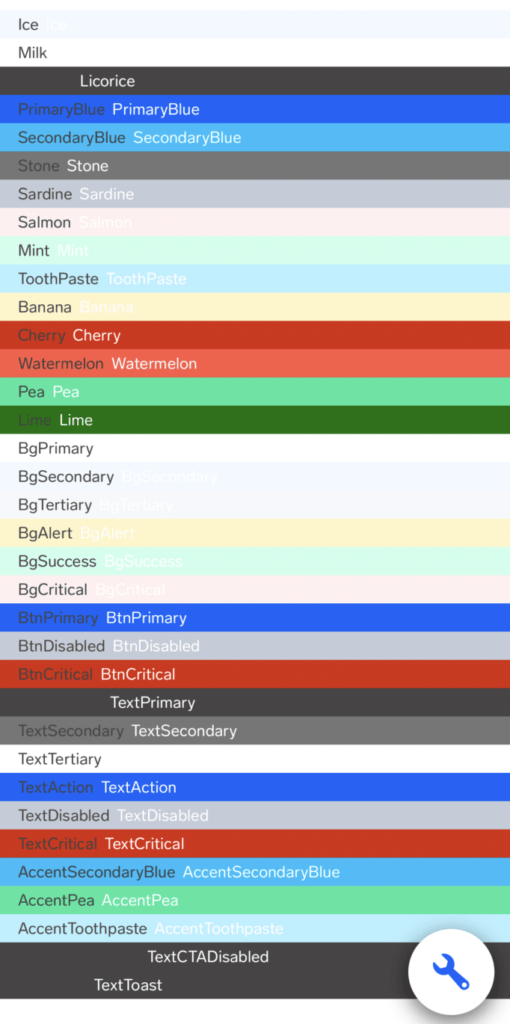Choose the Mint color row
The height and width of the screenshot is (1024, 510).
tap(255, 251)
